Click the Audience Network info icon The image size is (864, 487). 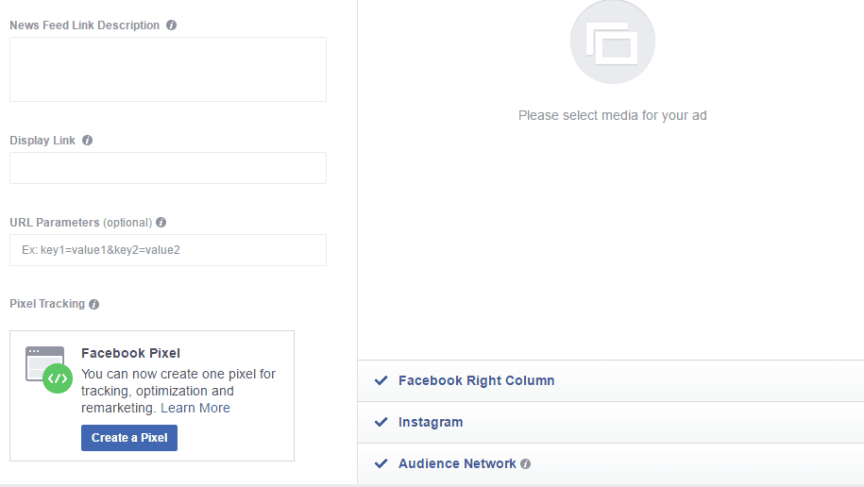pos(526,464)
